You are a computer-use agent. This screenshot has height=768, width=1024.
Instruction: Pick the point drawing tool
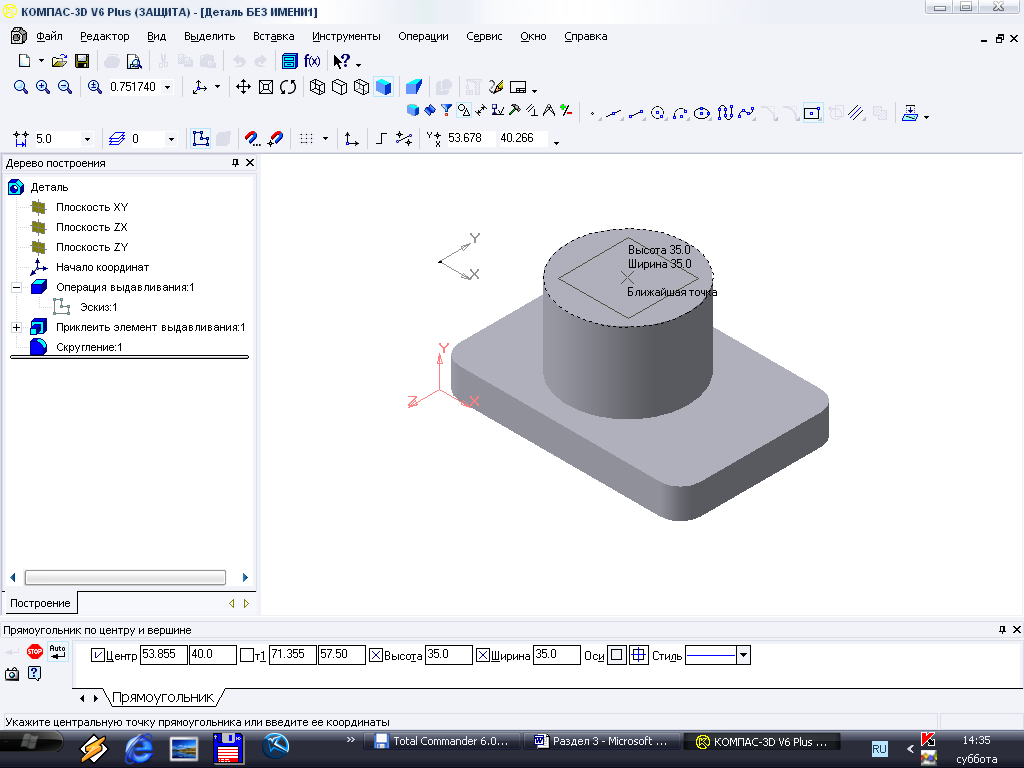coord(592,113)
